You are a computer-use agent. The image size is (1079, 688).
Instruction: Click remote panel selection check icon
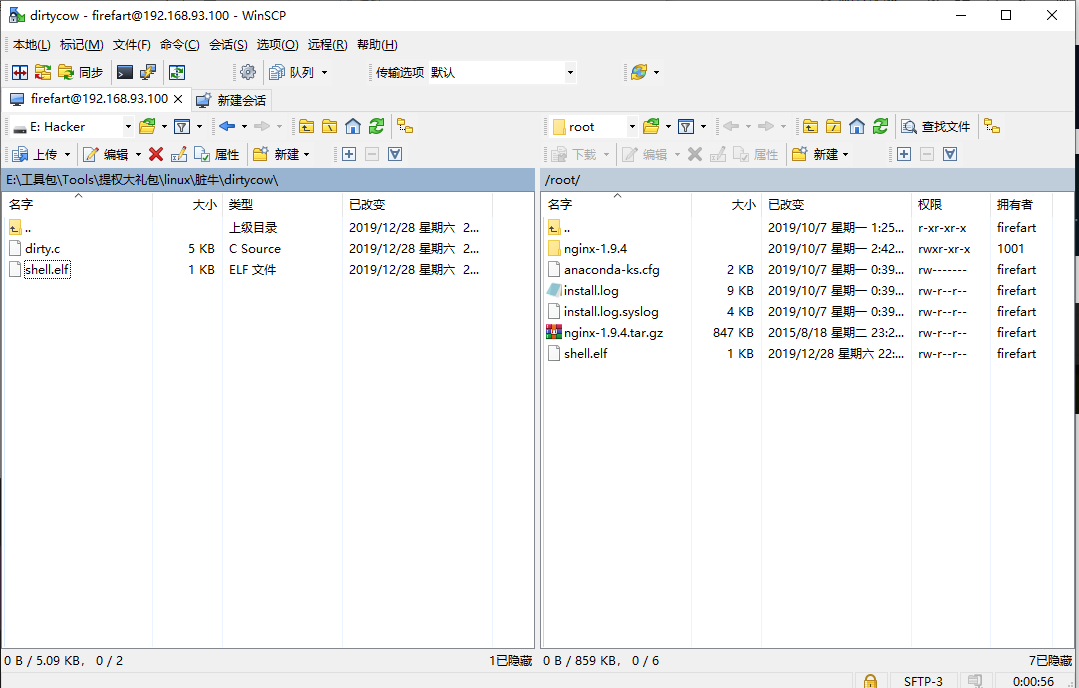click(x=950, y=155)
